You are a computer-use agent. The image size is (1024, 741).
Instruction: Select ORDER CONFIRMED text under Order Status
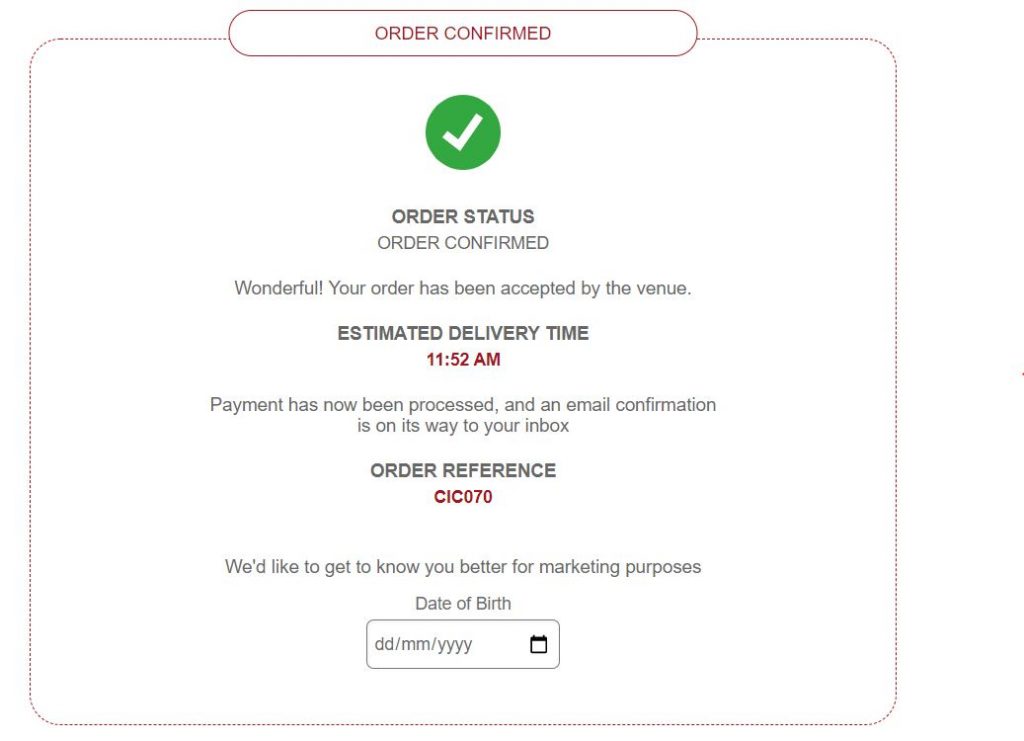[463, 243]
